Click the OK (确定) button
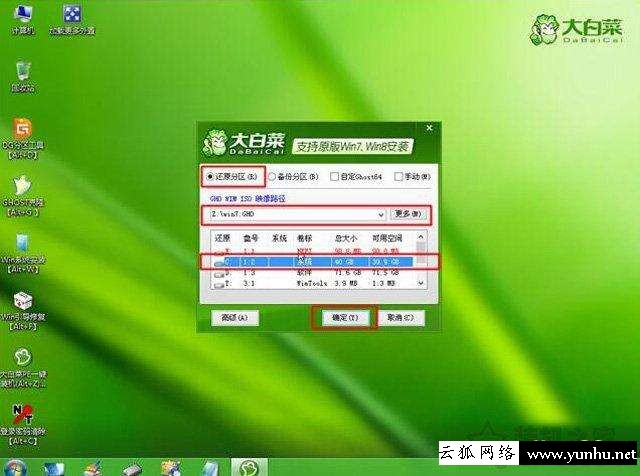 345,318
